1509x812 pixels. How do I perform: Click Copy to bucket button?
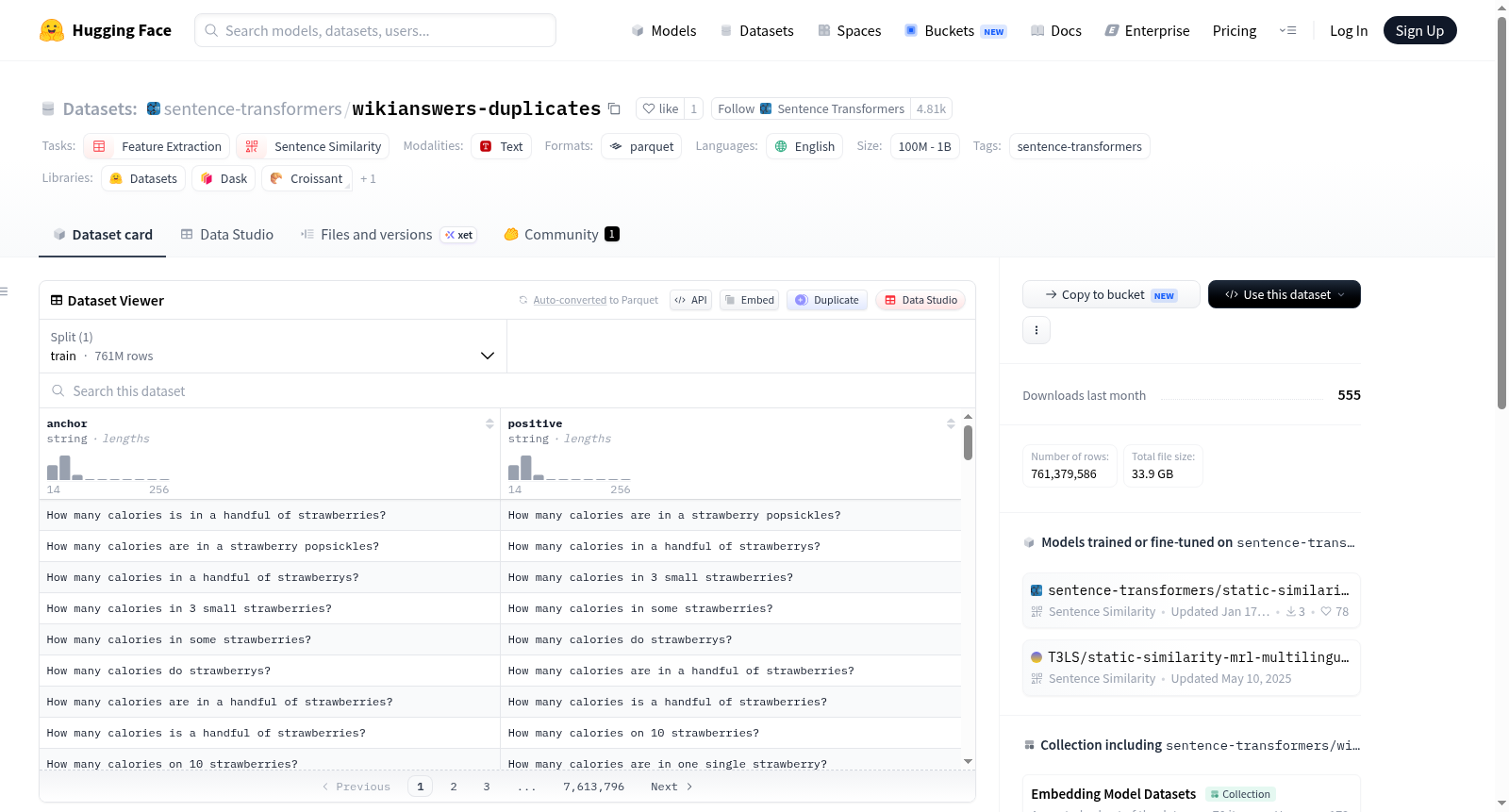pos(1111,294)
